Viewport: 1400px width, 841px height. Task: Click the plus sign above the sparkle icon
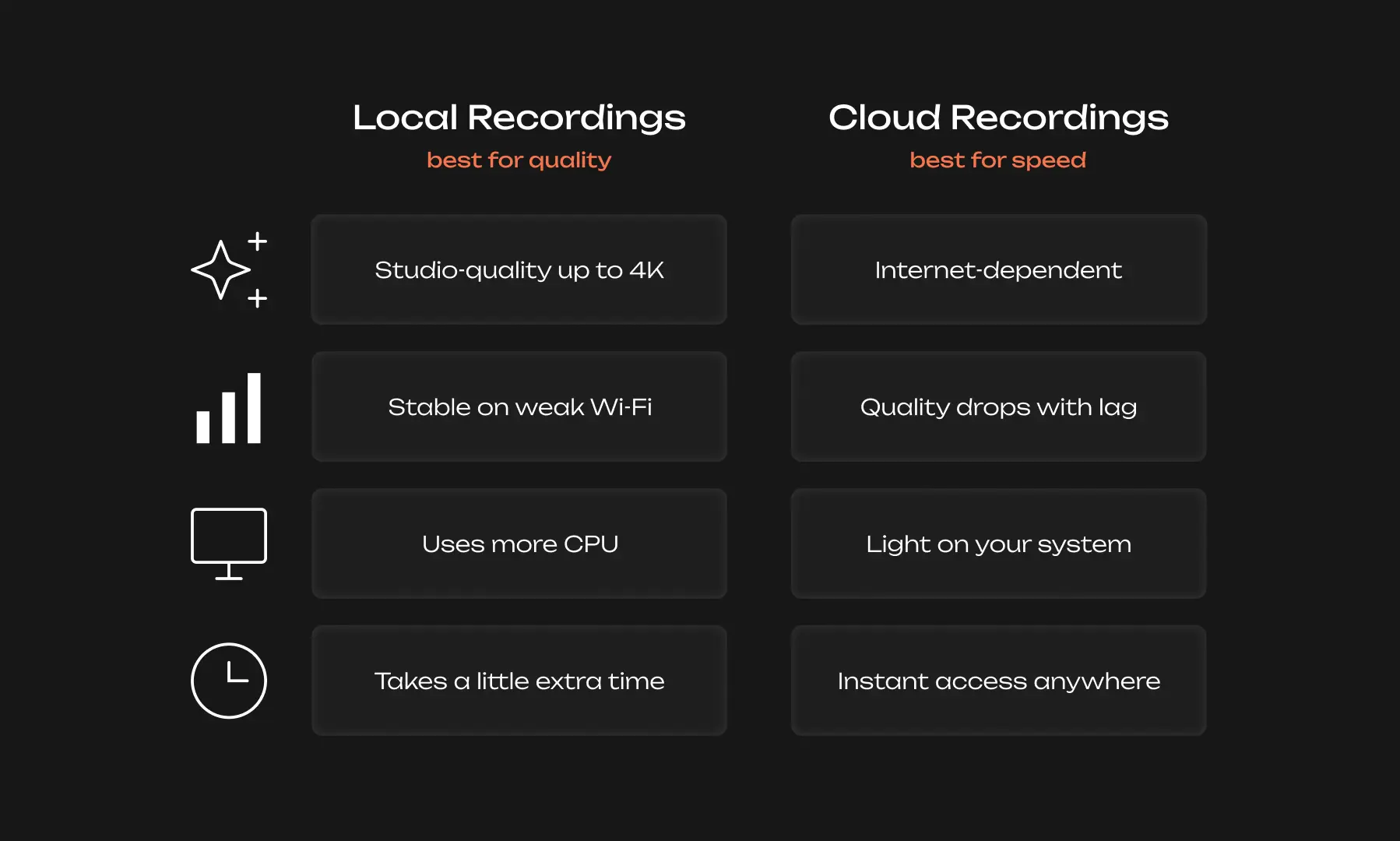(258, 239)
